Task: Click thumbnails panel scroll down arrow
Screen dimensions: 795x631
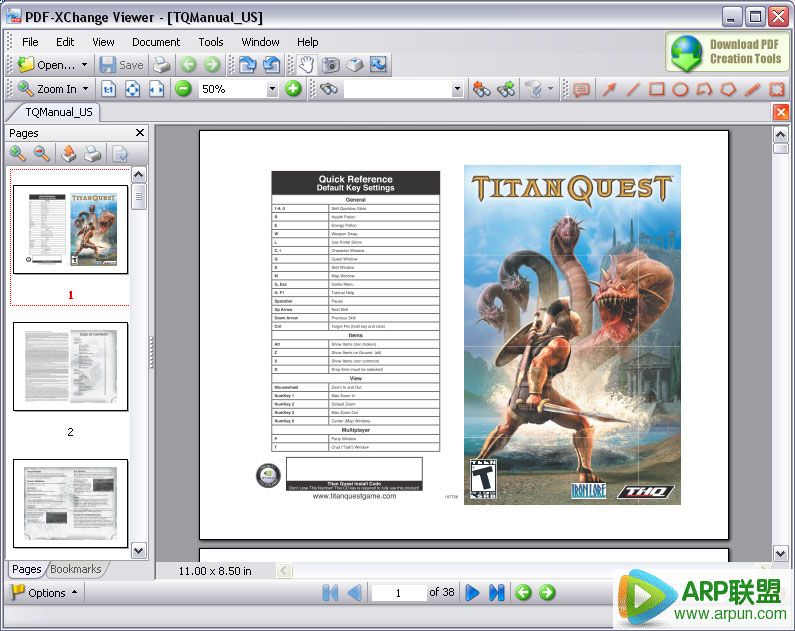Action: tap(139, 550)
